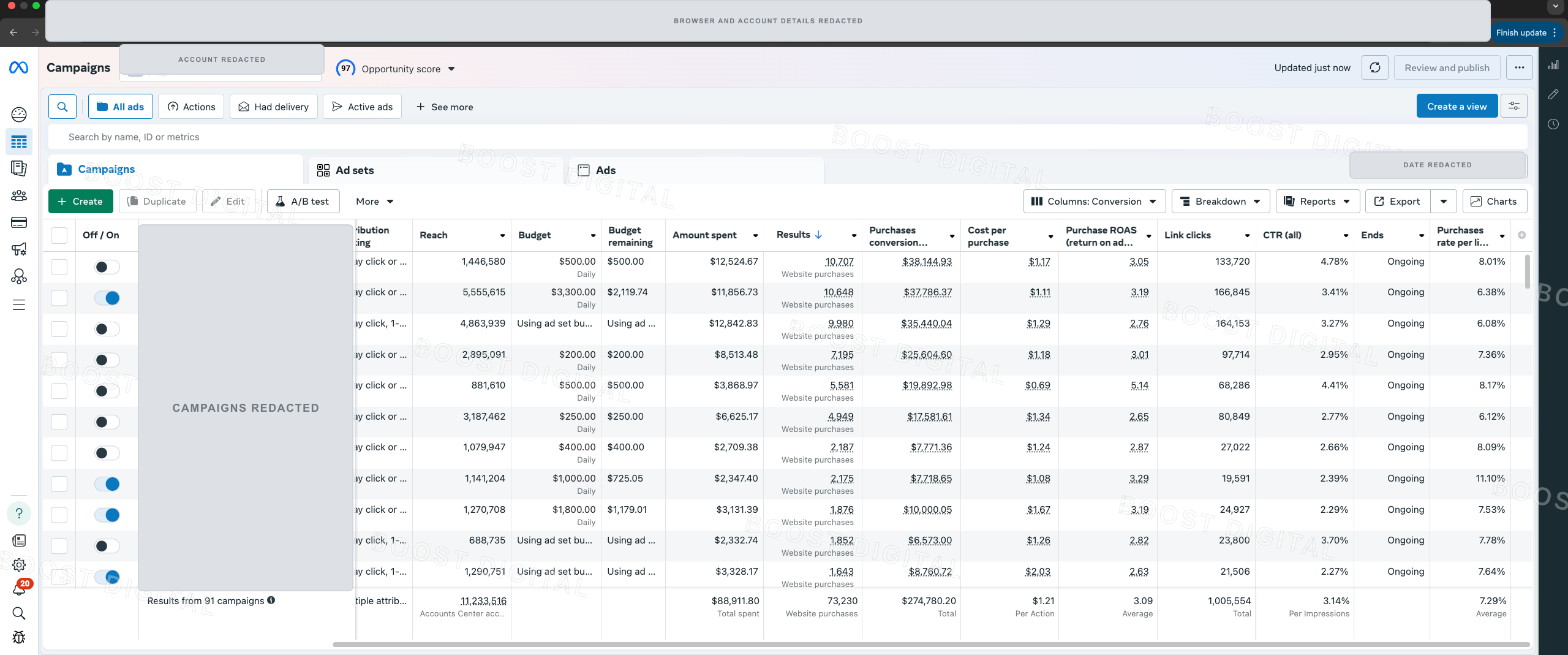
Task: Toggle off campaign with $1,800.00 budget
Action: (107, 515)
